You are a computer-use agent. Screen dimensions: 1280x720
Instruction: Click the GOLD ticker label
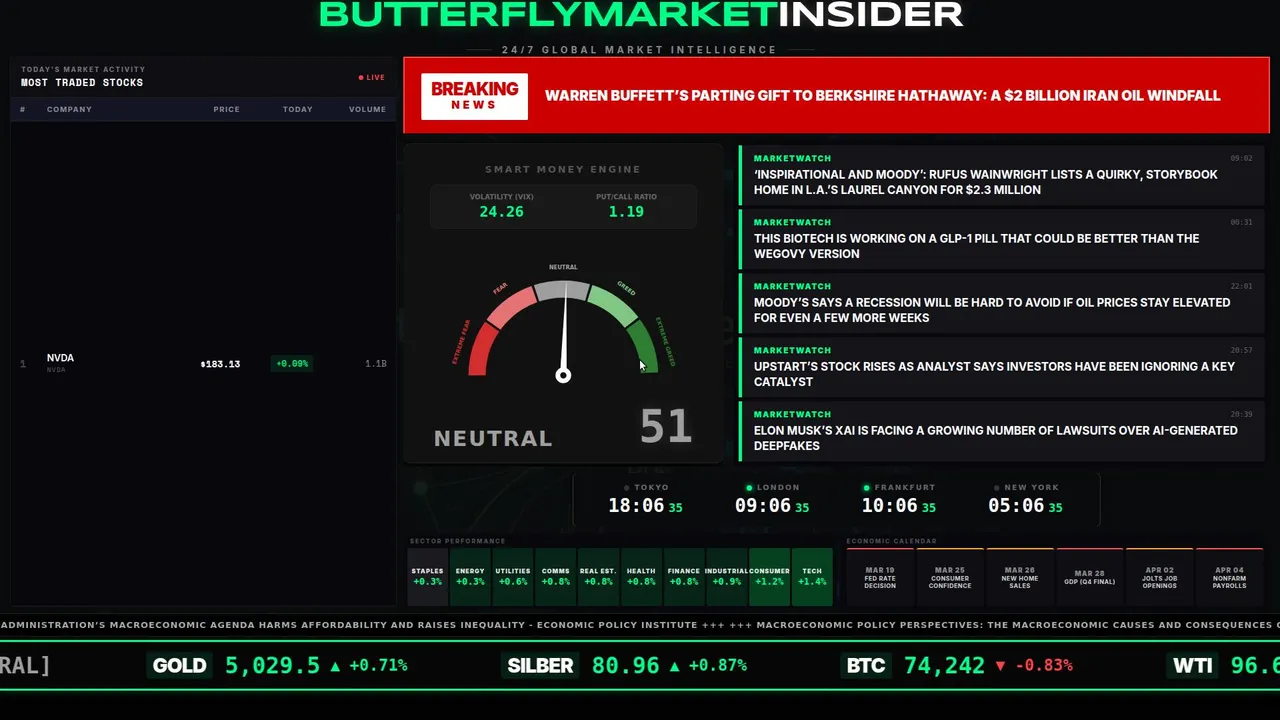[x=180, y=666]
